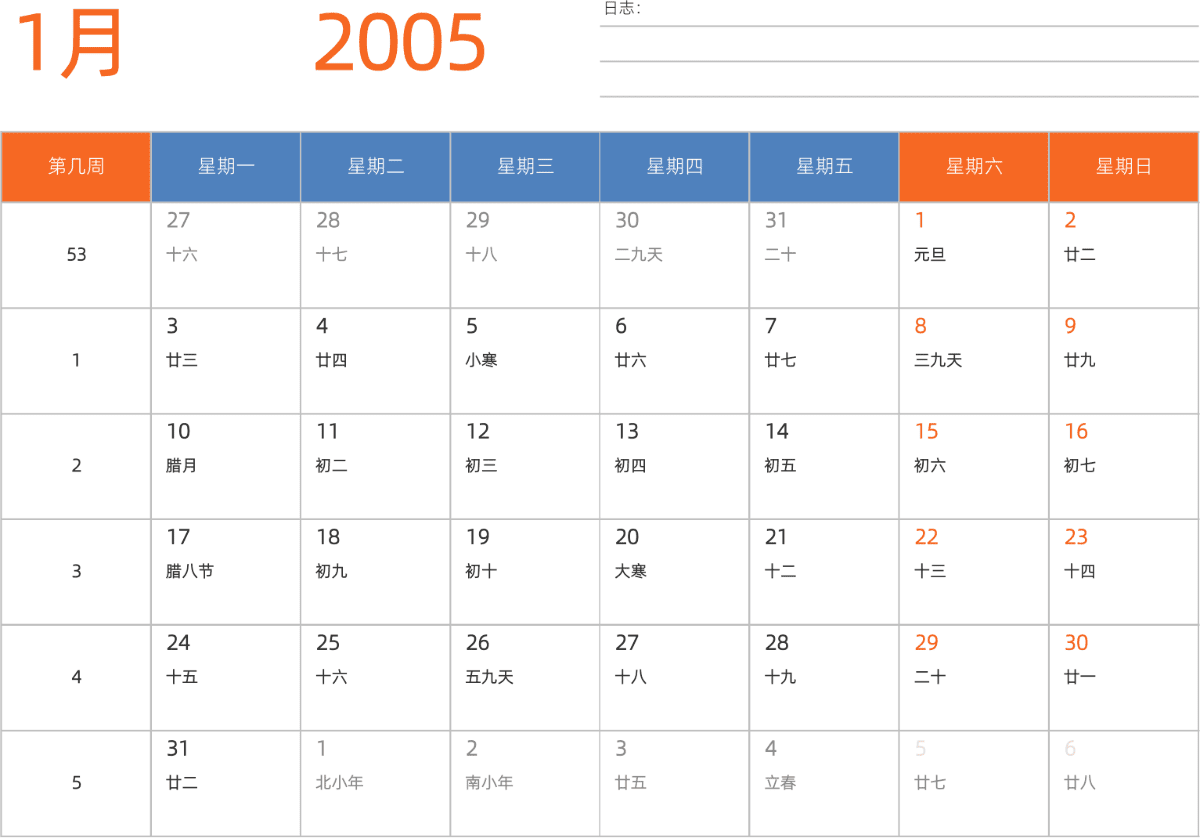This screenshot has width=1200, height=838.
Task: Select the greyed date labeled 廿五
Action: tap(675, 784)
